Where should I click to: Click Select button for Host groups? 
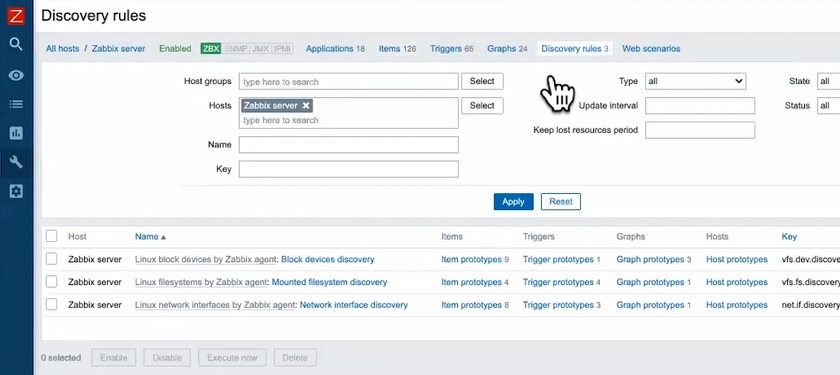point(482,81)
